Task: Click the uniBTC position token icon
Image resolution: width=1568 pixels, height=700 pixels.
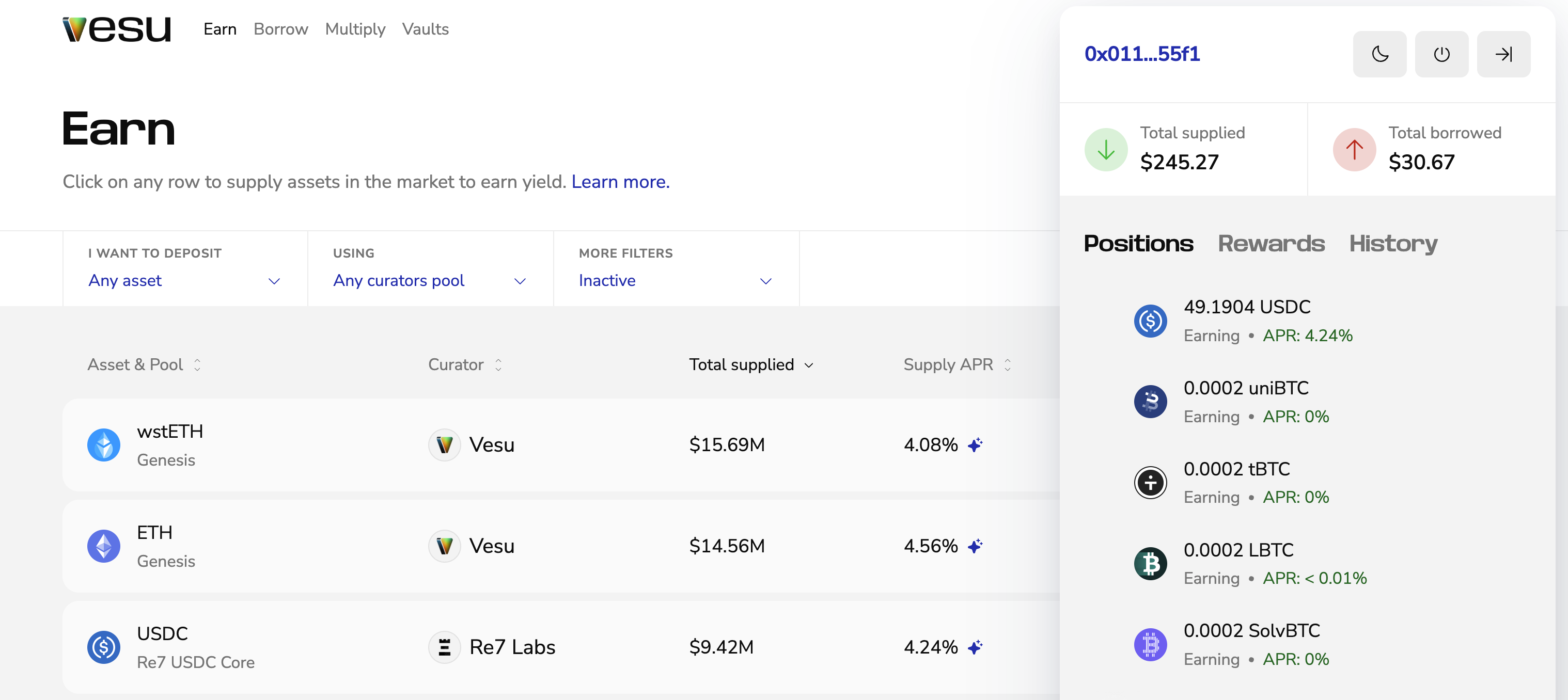Action: 1150,402
